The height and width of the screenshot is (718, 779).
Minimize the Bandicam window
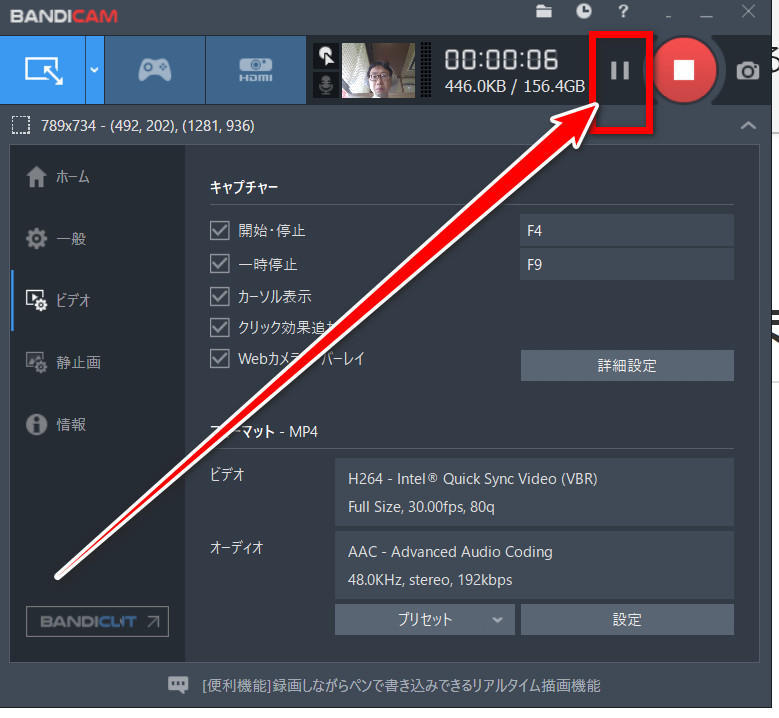706,15
